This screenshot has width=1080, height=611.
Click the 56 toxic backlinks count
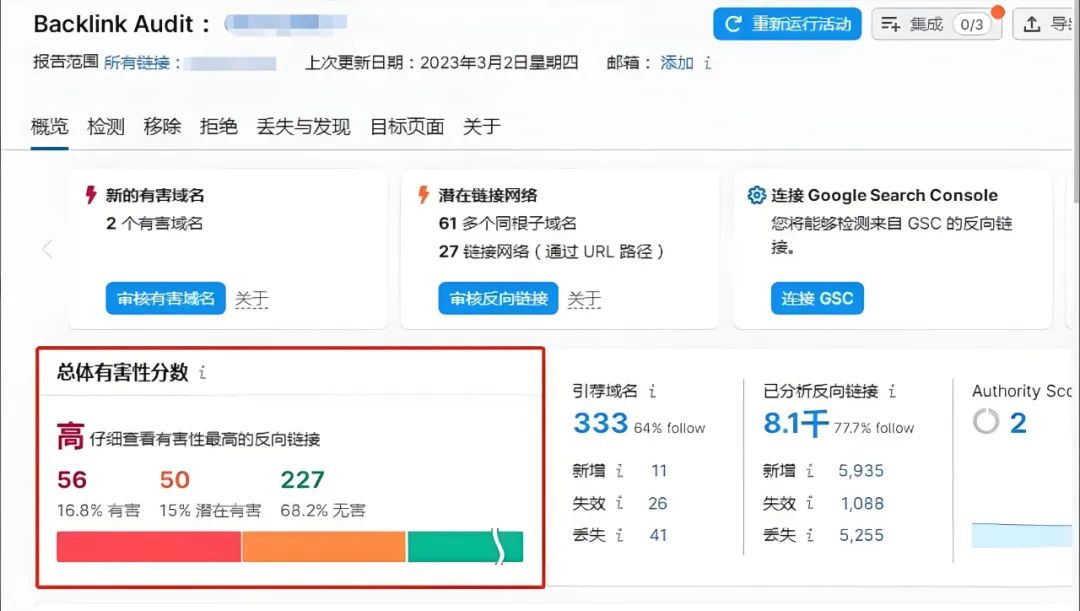(x=70, y=479)
